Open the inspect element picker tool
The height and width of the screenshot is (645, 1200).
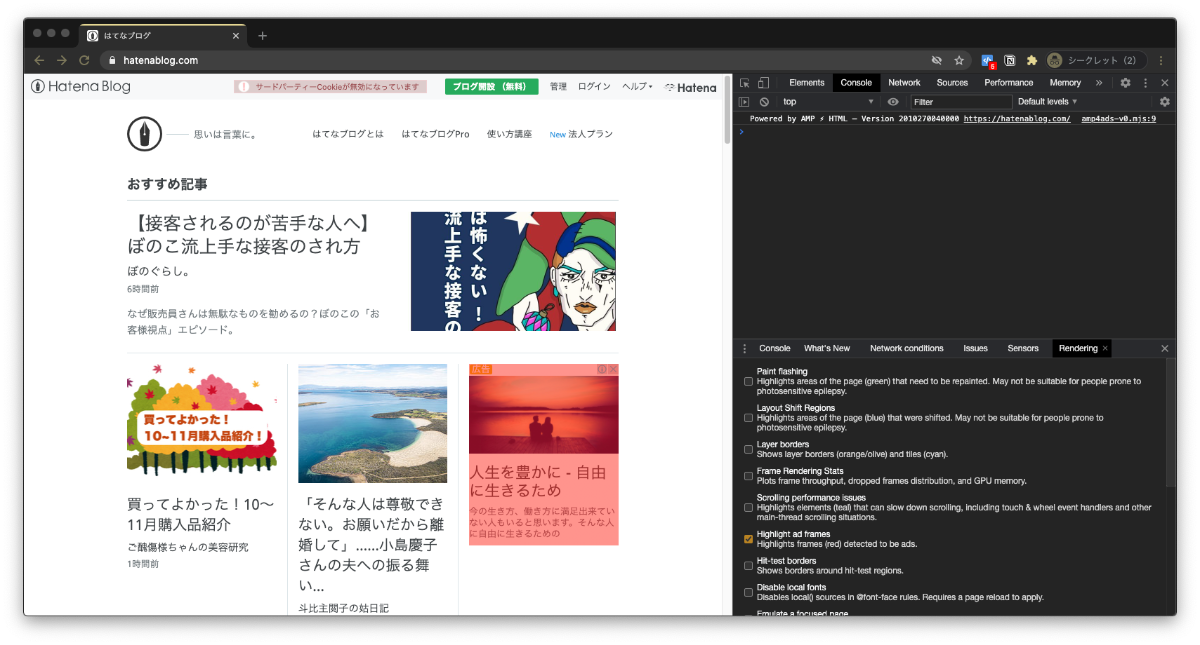744,83
